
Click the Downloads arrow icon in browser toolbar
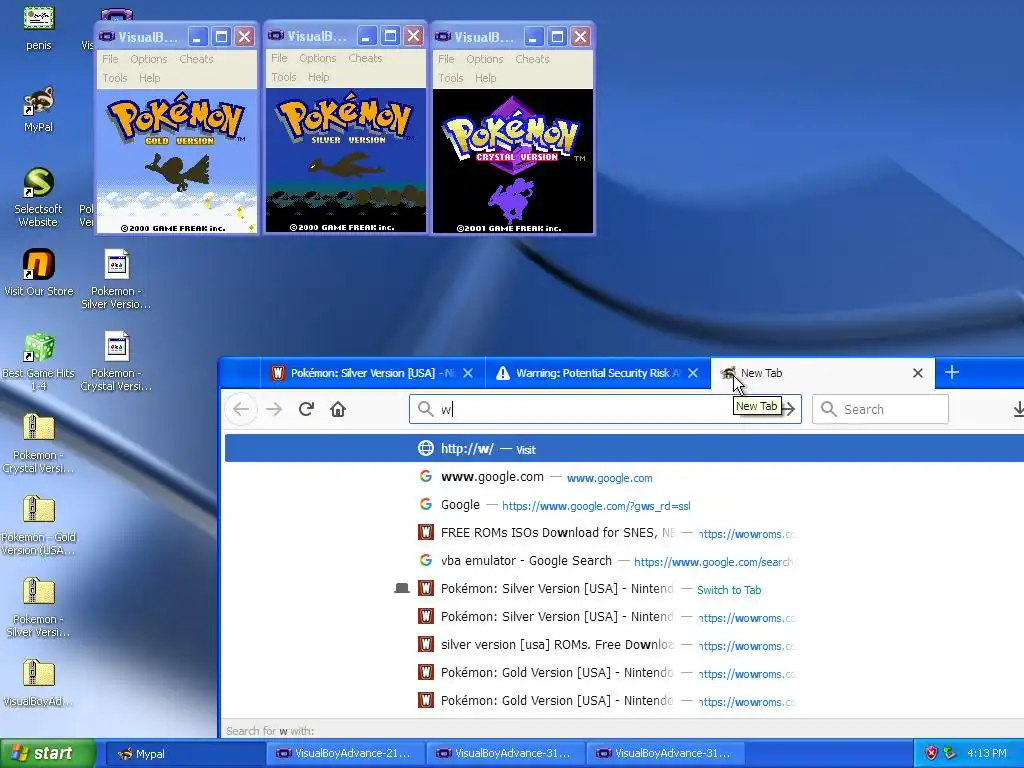pyautogui.click(x=1017, y=409)
